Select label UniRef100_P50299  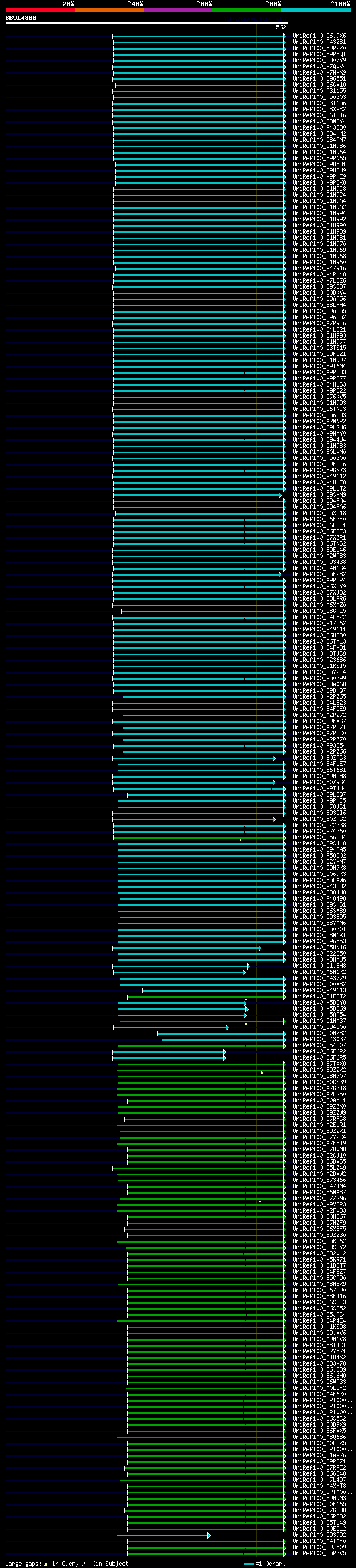(x=319, y=678)
